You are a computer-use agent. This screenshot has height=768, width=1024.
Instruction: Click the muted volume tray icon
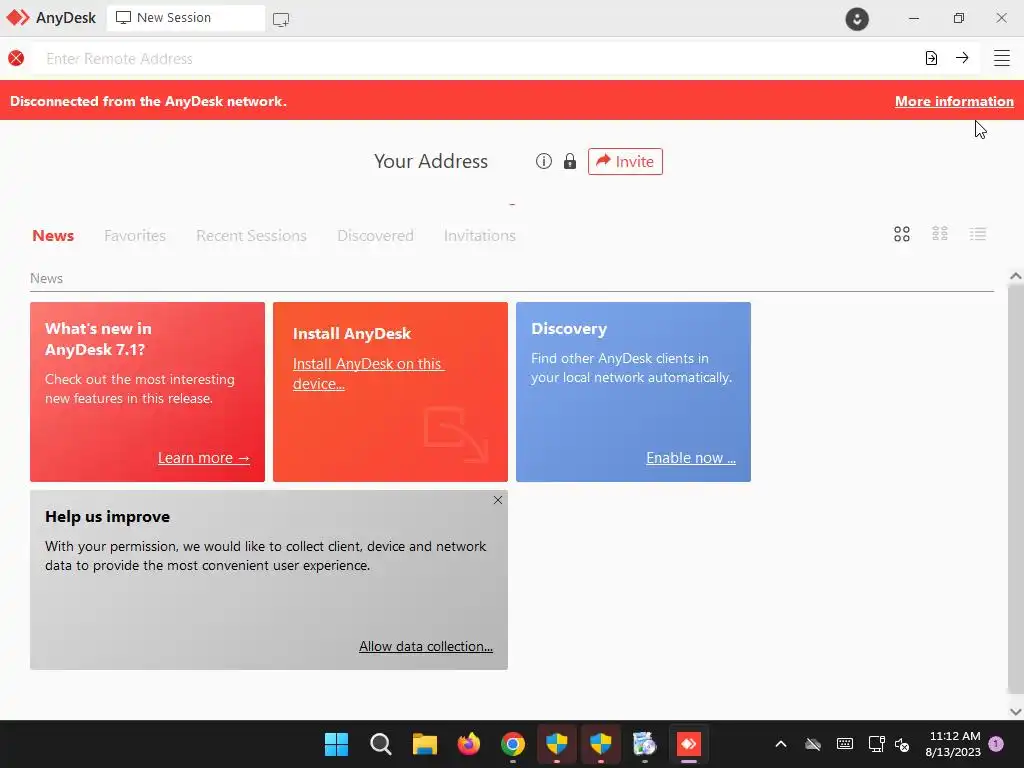click(902, 744)
